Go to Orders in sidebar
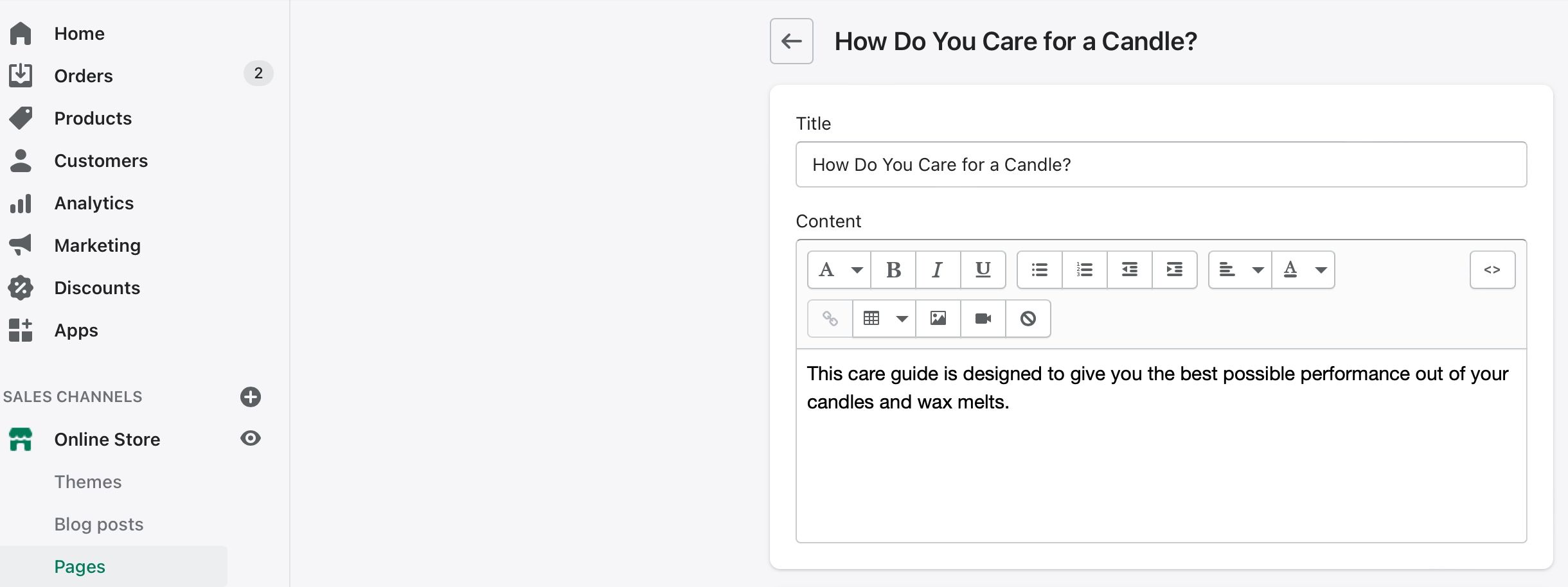The image size is (1568, 587). pyautogui.click(x=84, y=76)
